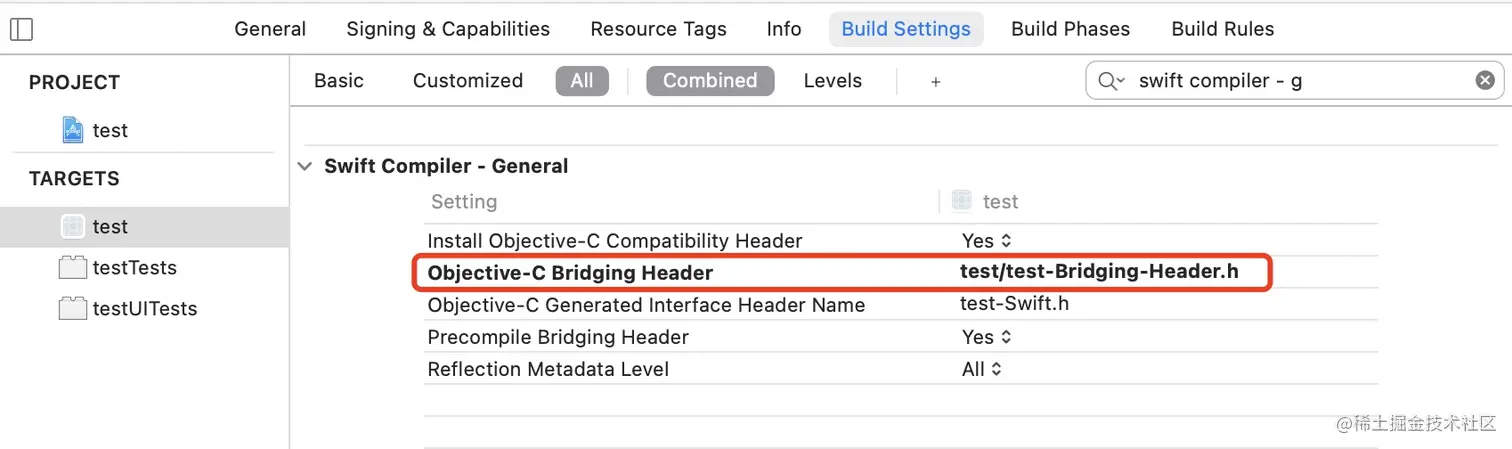Switch view to Levels
The height and width of the screenshot is (449, 1512).
[x=833, y=81]
